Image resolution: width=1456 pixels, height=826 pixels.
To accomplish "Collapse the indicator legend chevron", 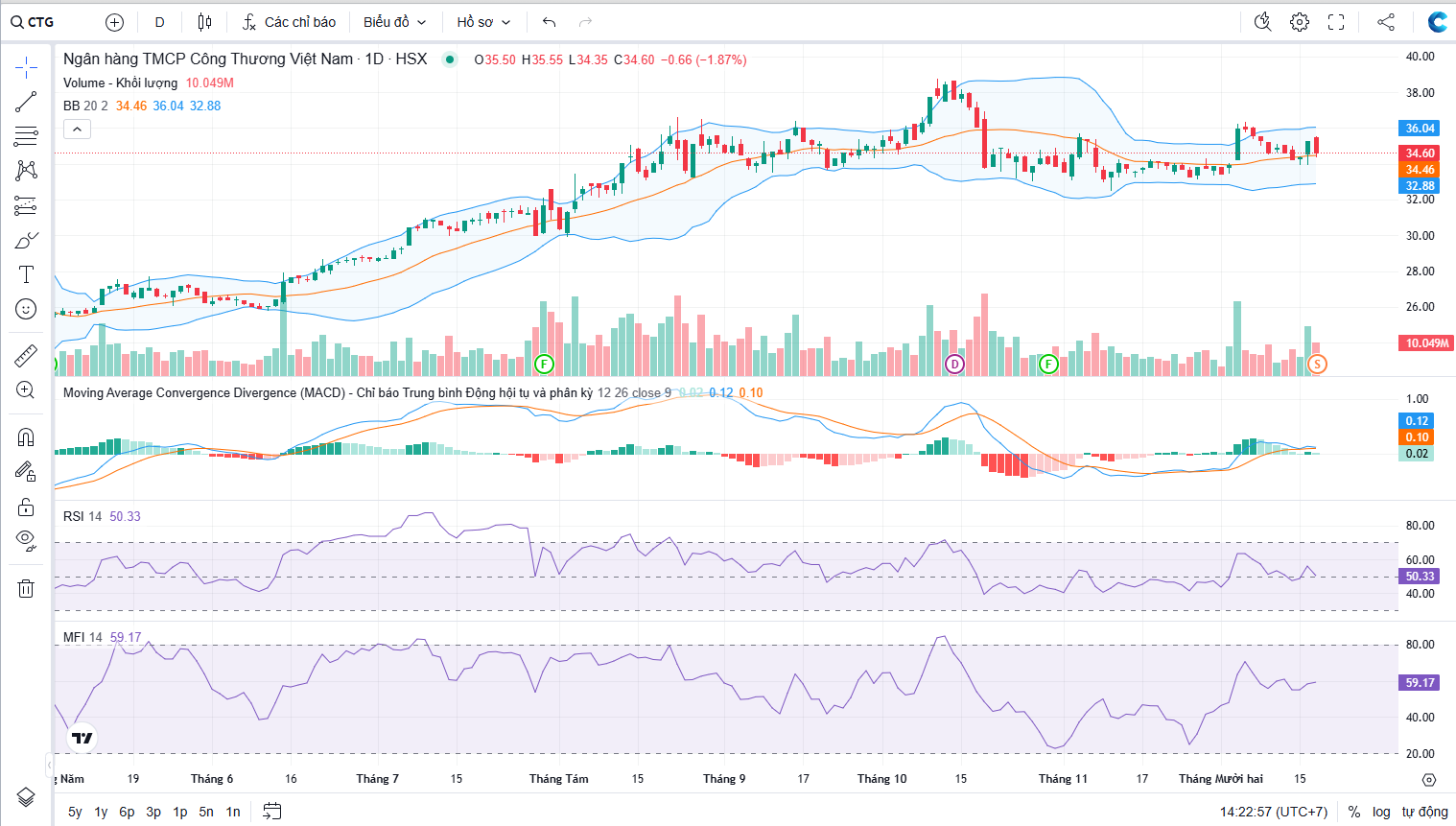I will point(77,129).
